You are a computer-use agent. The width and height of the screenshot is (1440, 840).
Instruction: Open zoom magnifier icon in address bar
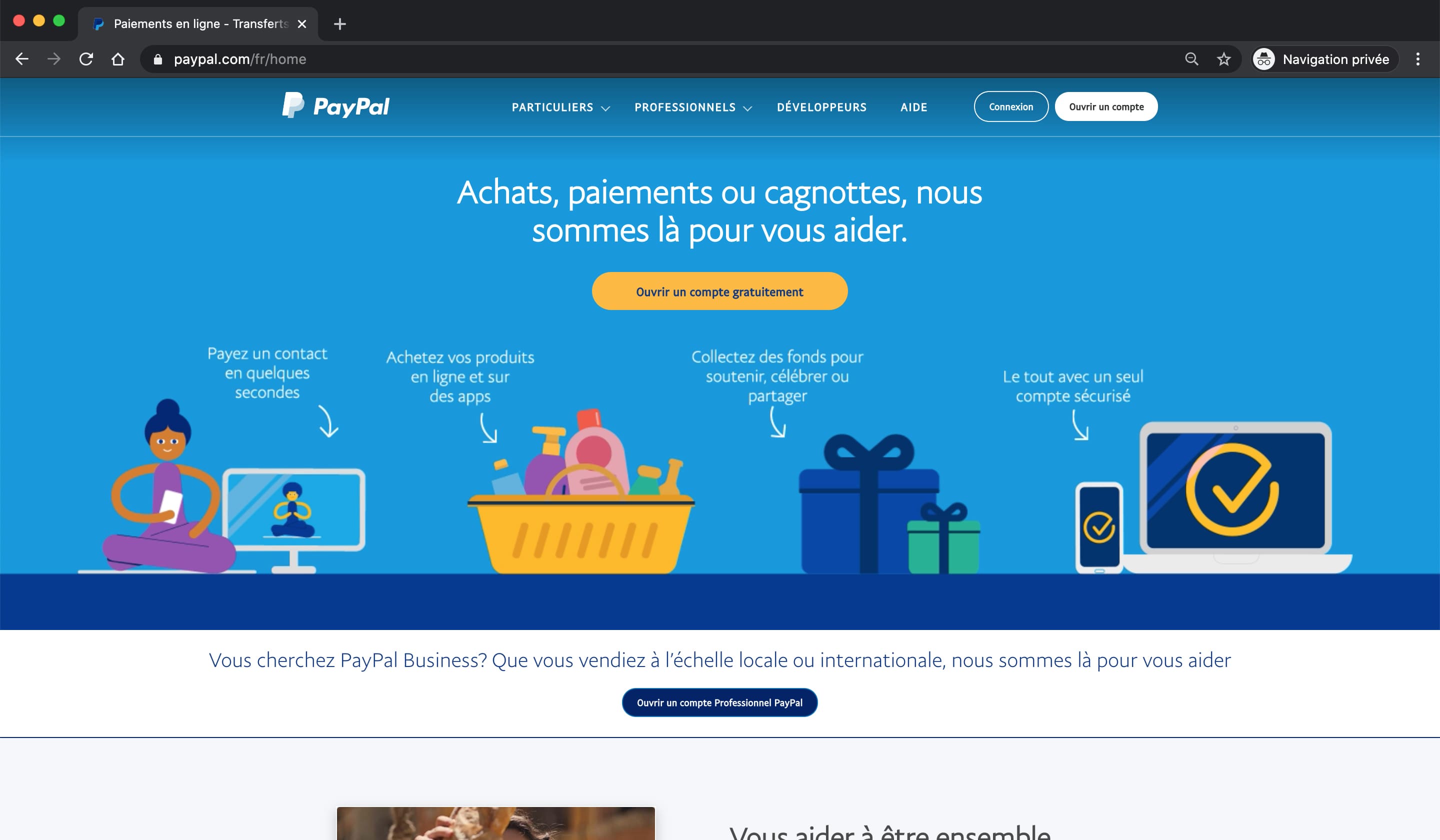coord(1191,59)
